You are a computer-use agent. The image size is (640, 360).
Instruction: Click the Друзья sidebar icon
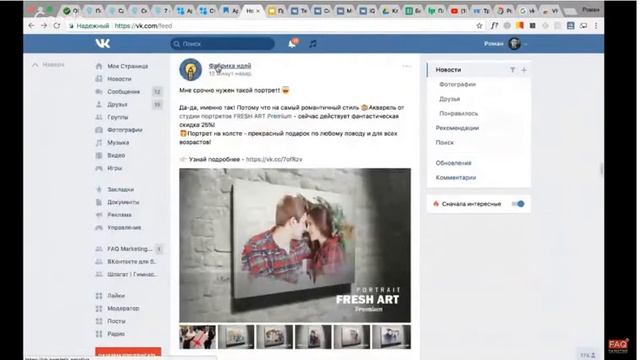pos(99,104)
